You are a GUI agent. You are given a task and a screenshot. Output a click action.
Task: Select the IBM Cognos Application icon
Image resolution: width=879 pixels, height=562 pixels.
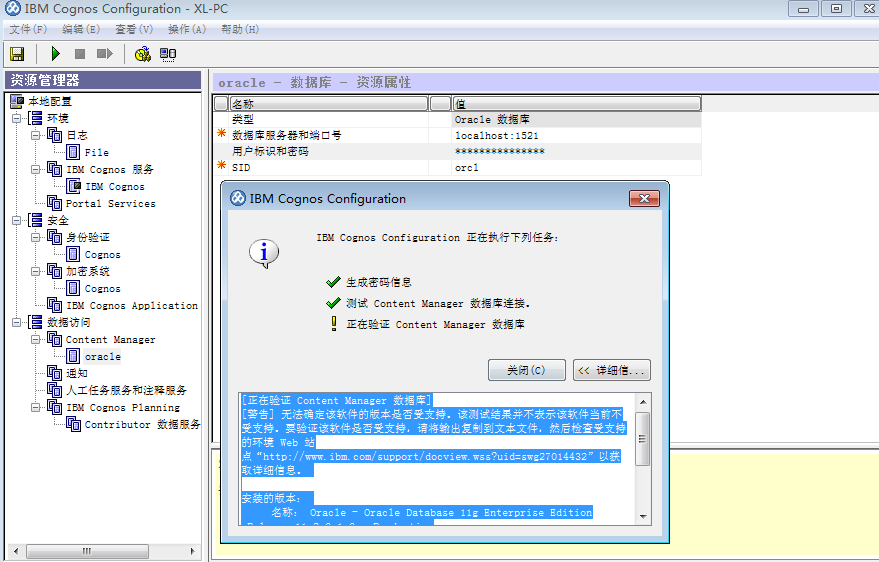tap(54, 305)
